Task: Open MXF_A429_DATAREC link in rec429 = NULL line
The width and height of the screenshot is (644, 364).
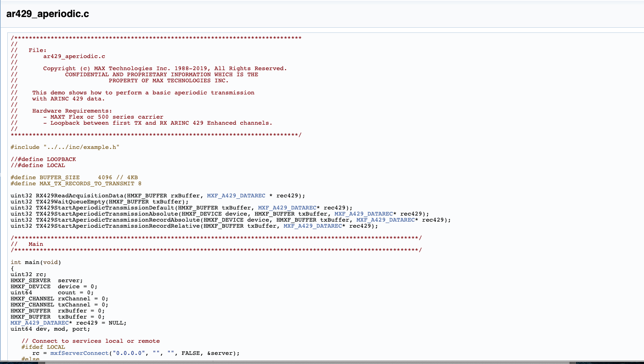Action: [x=39, y=323]
